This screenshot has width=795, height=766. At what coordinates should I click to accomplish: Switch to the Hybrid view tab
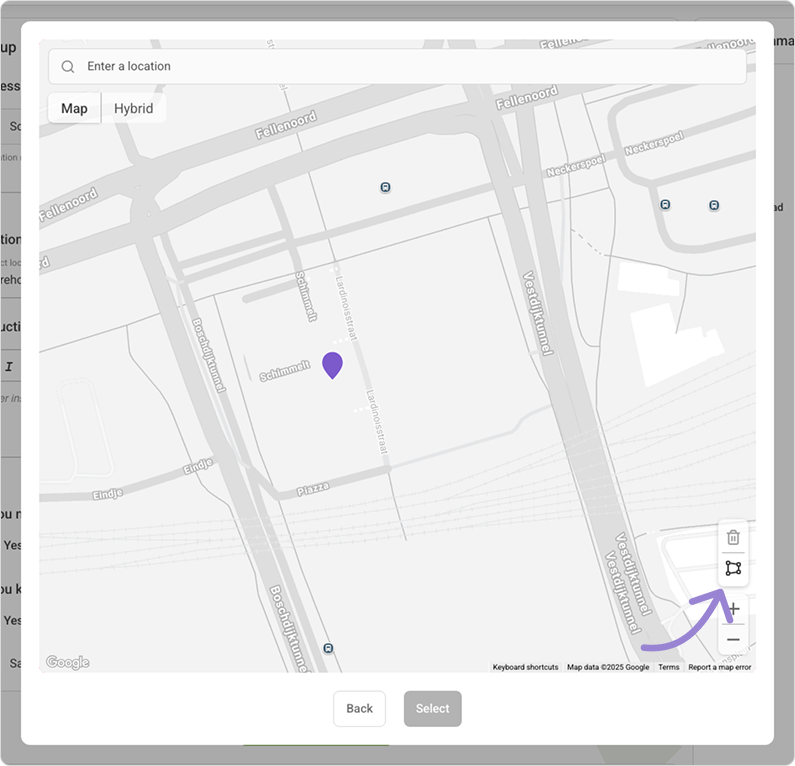(x=133, y=108)
